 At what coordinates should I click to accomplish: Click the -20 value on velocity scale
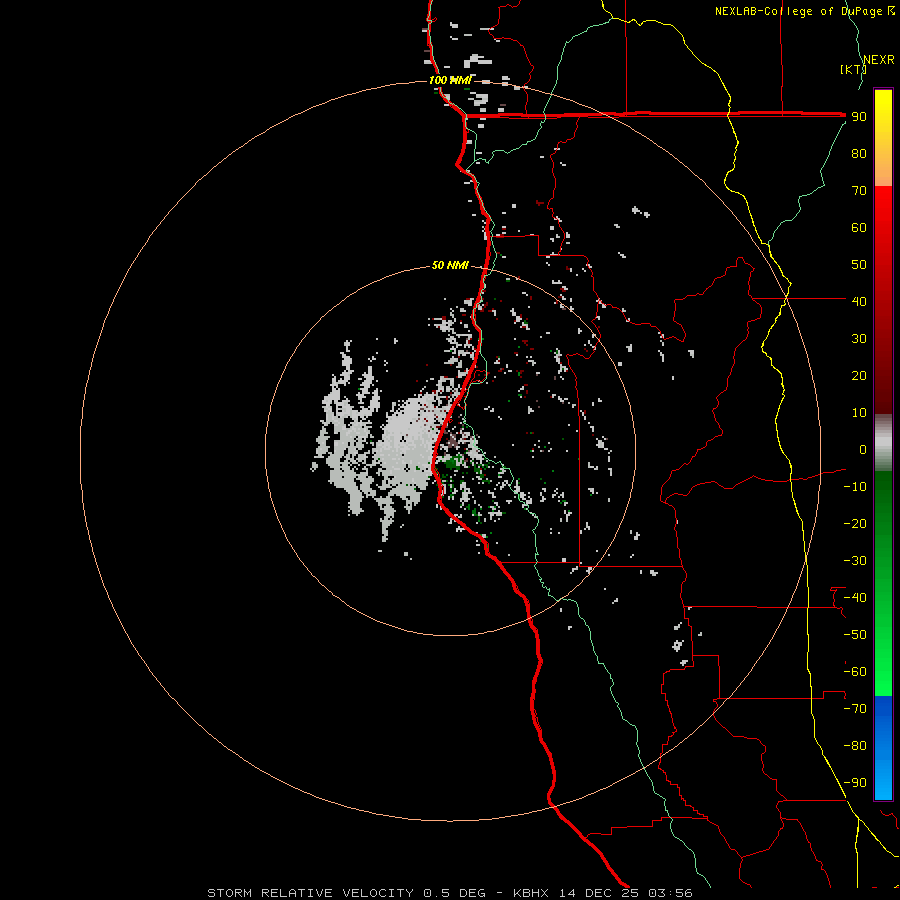coord(855,523)
